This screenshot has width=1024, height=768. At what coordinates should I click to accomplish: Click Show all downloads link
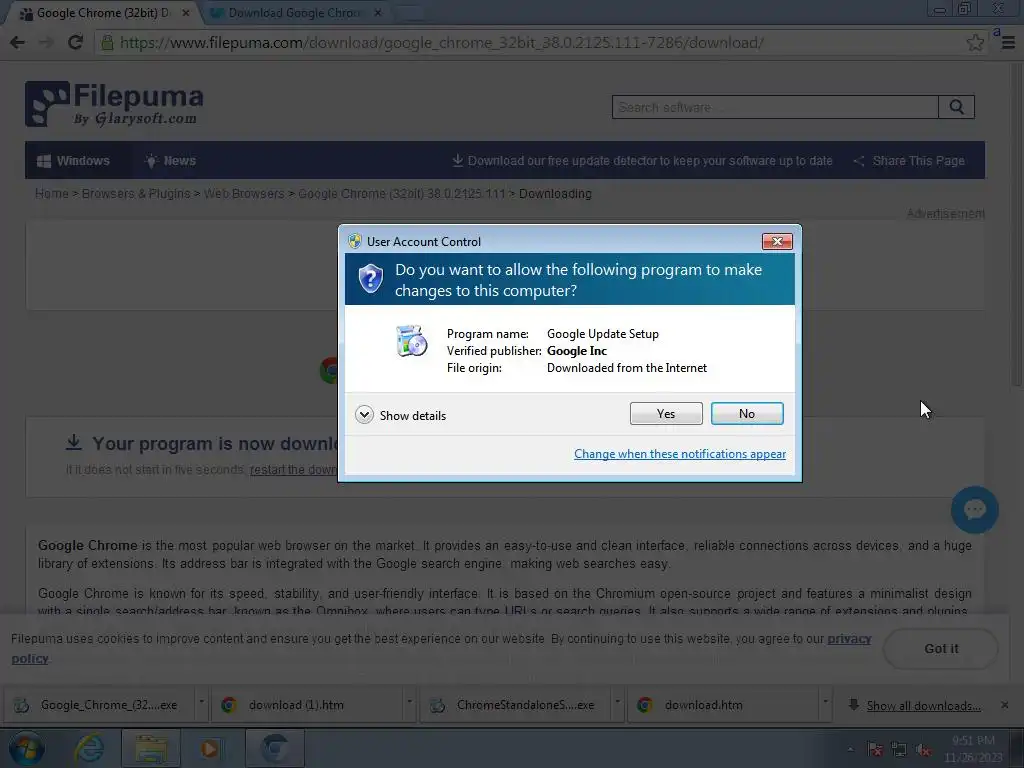(x=923, y=706)
